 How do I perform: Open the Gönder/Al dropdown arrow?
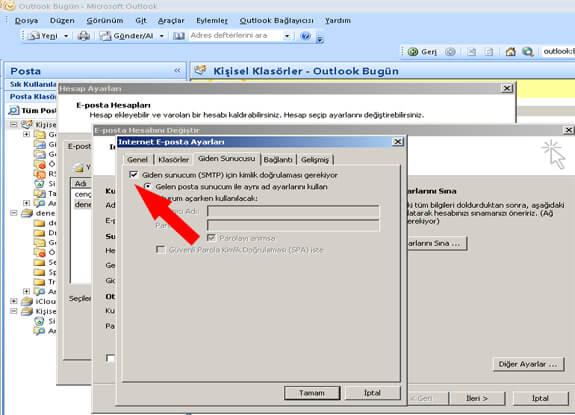[x=162, y=36]
